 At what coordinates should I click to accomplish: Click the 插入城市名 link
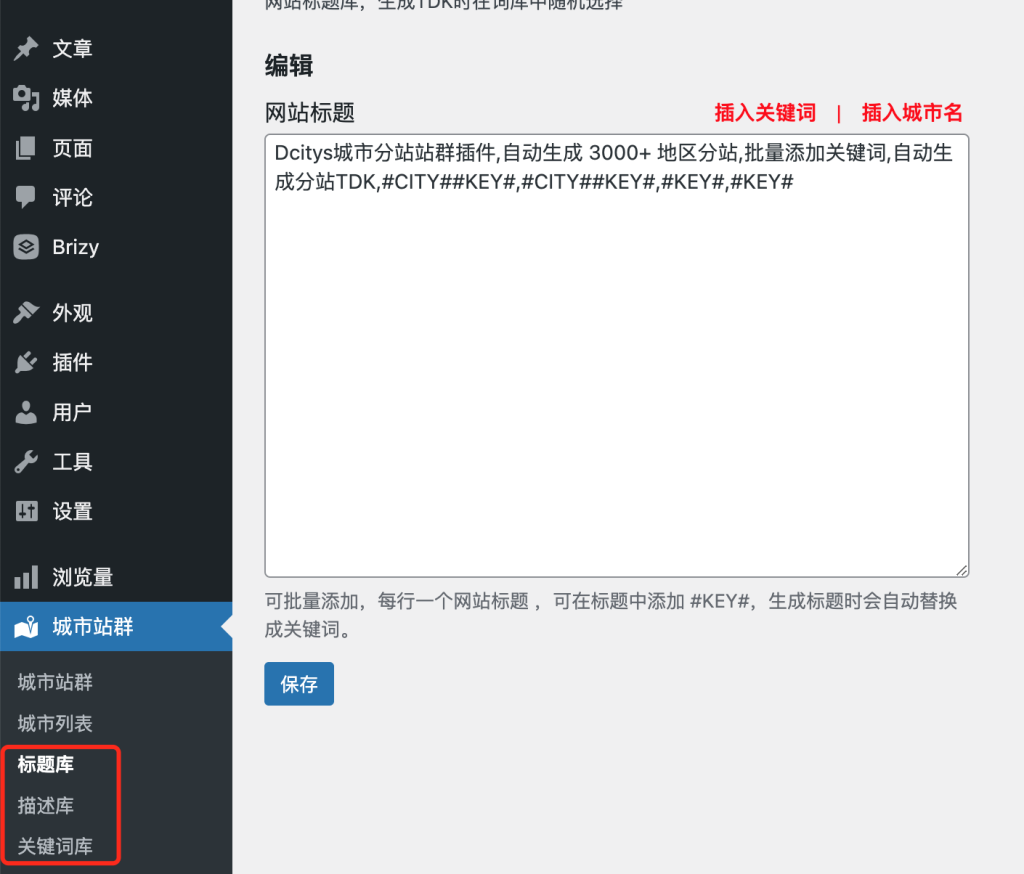[912, 113]
